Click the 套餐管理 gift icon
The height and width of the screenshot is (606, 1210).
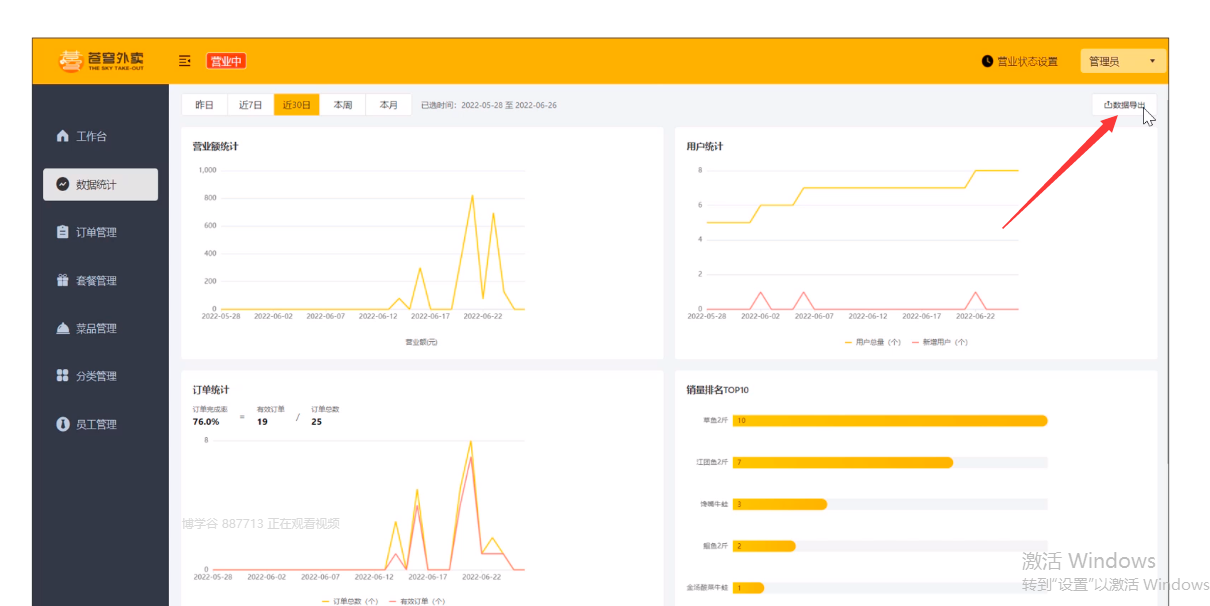coord(63,280)
